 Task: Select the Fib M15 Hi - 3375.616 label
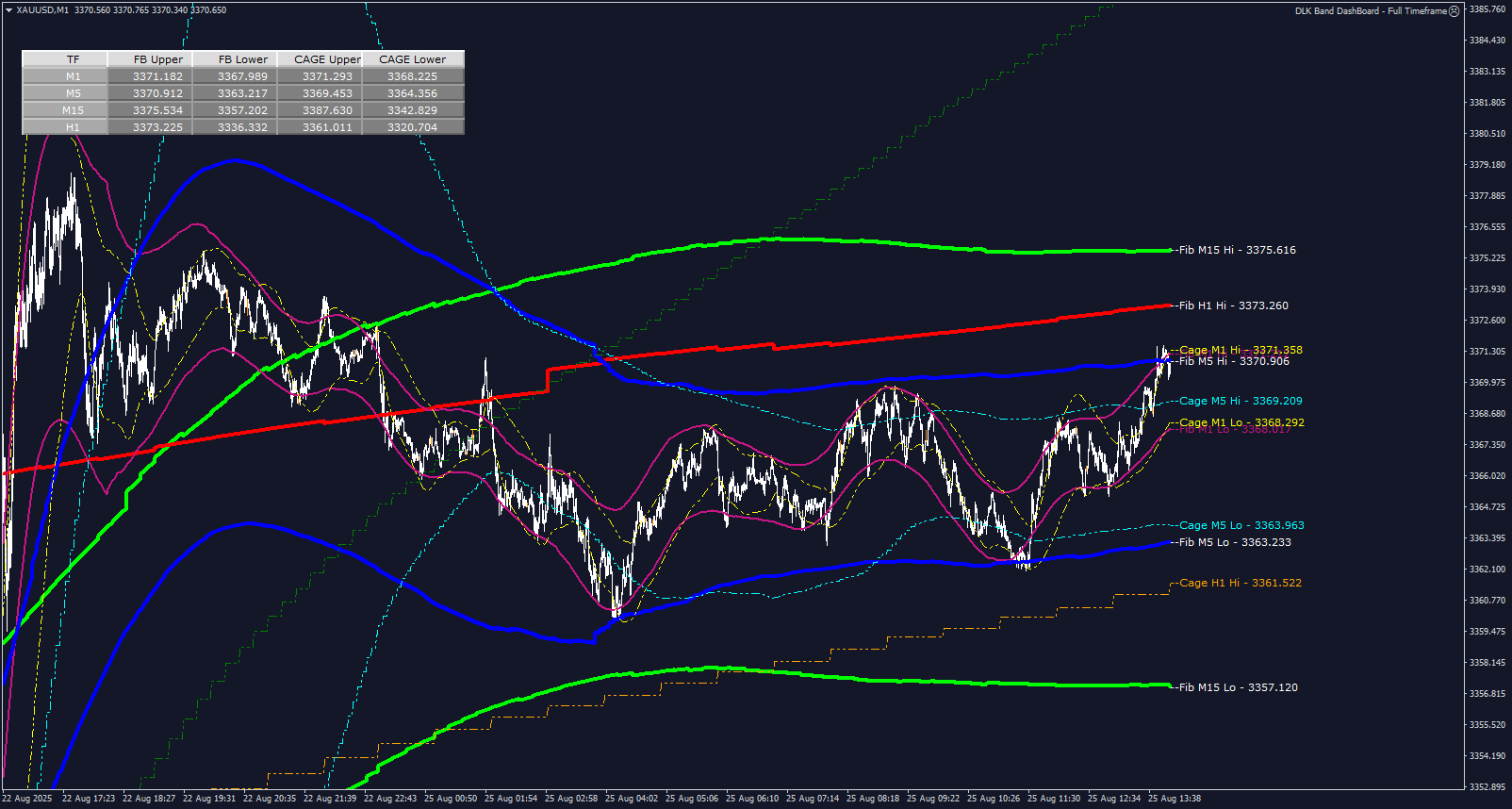coord(1237,250)
